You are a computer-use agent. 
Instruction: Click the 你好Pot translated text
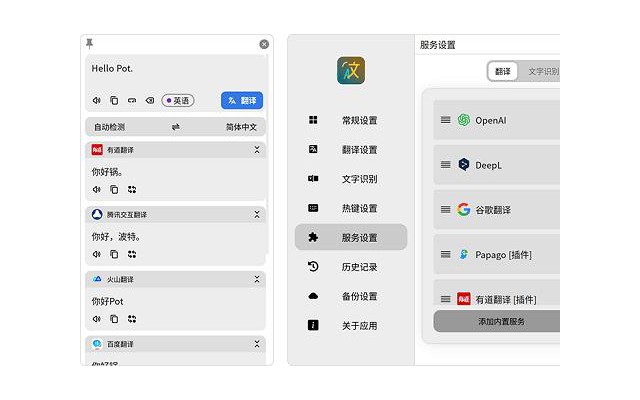107,301
